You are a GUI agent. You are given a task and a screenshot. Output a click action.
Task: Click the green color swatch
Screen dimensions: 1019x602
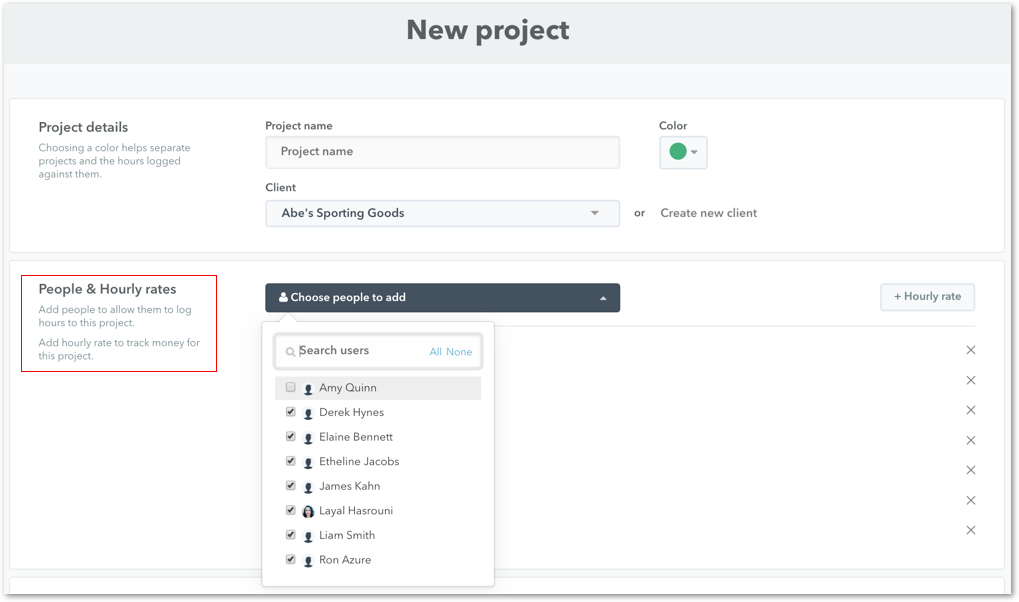pyautogui.click(x=677, y=152)
